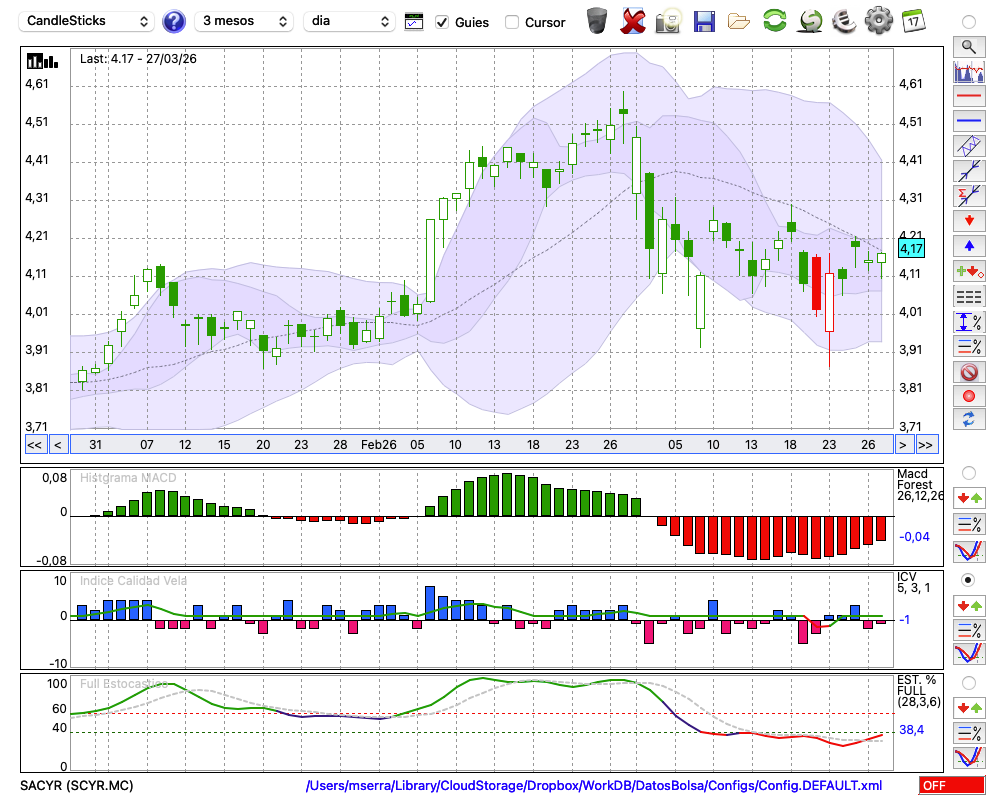Enable the Cursor checkbox
The height and width of the screenshot is (800, 1000).
coord(511,22)
